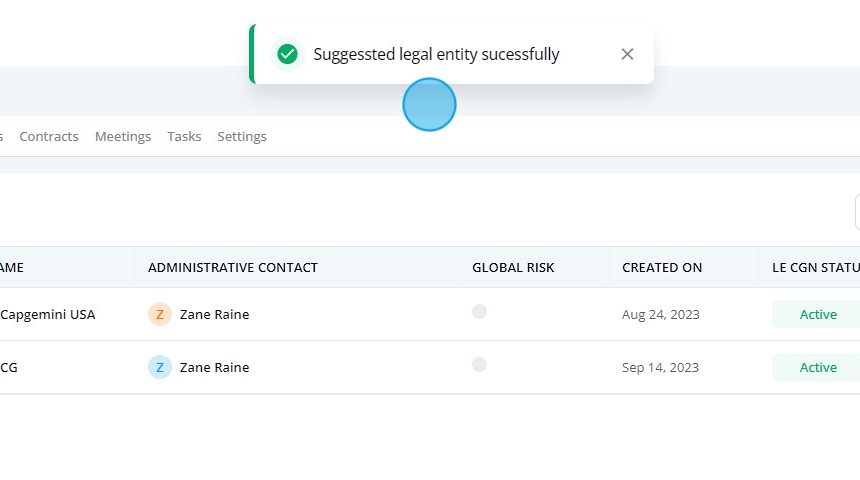Go to the Tasks tab
Screen dimensions: 860x480
tap(184, 136)
